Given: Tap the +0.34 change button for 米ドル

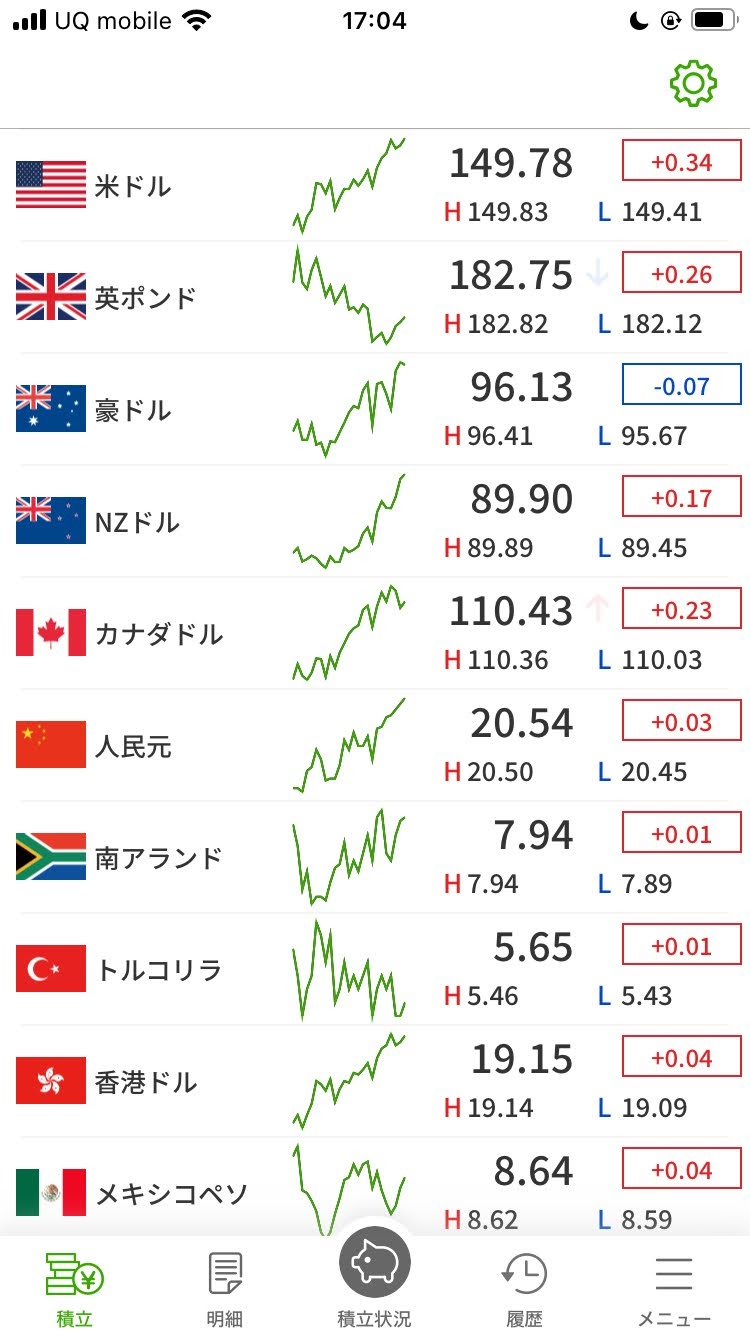Looking at the screenshot, I should 681,161.
